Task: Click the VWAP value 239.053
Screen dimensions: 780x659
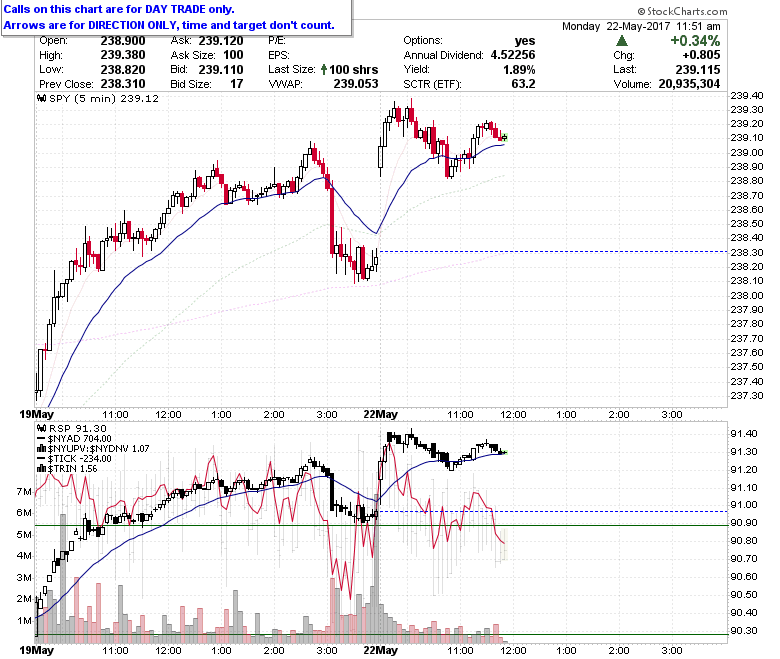Action: 356,84
